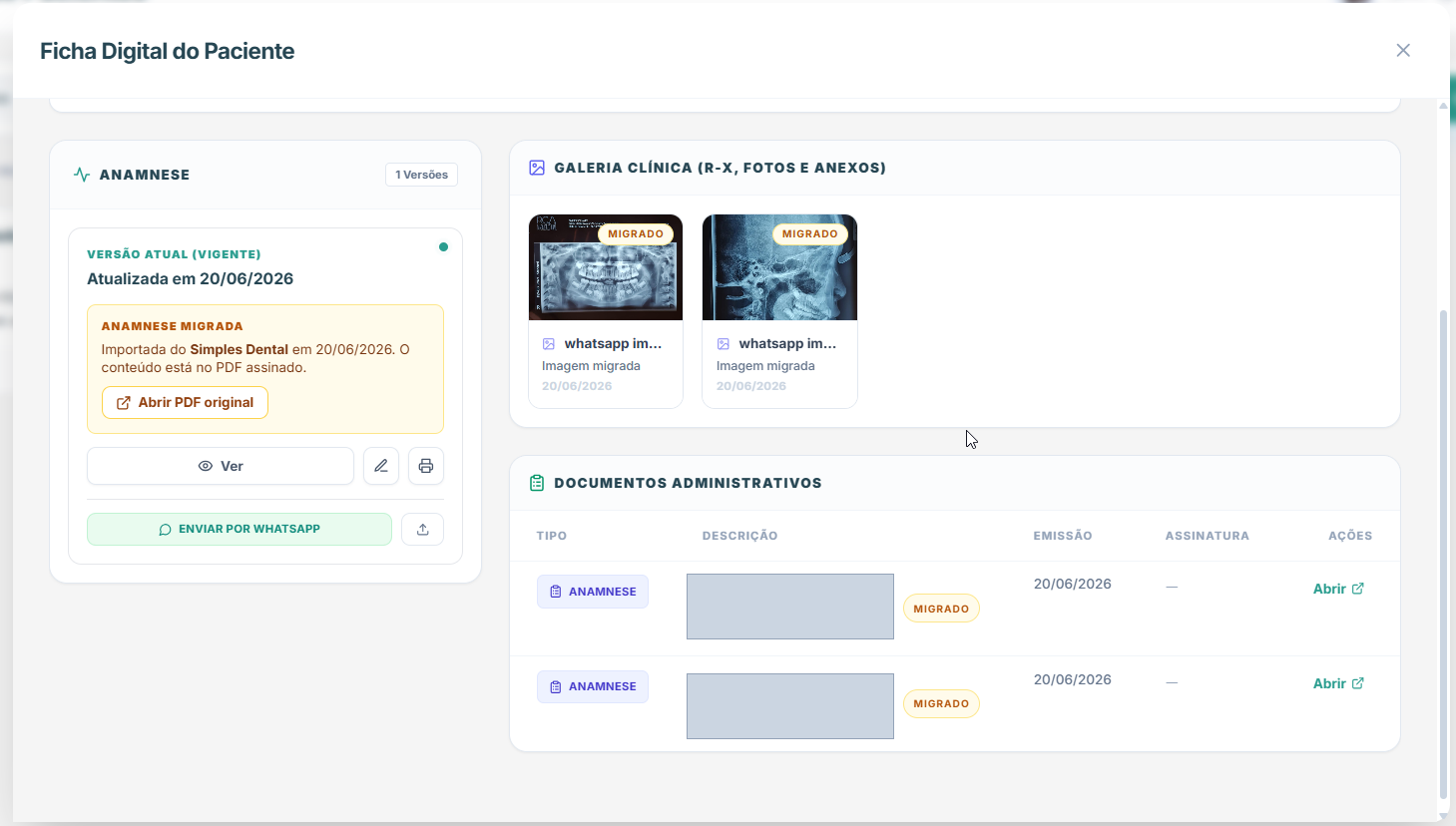Viewport: 1456px width, 826px height.
Task: Click image file icon of second whatsapp im... card
Action: (724, 344)
